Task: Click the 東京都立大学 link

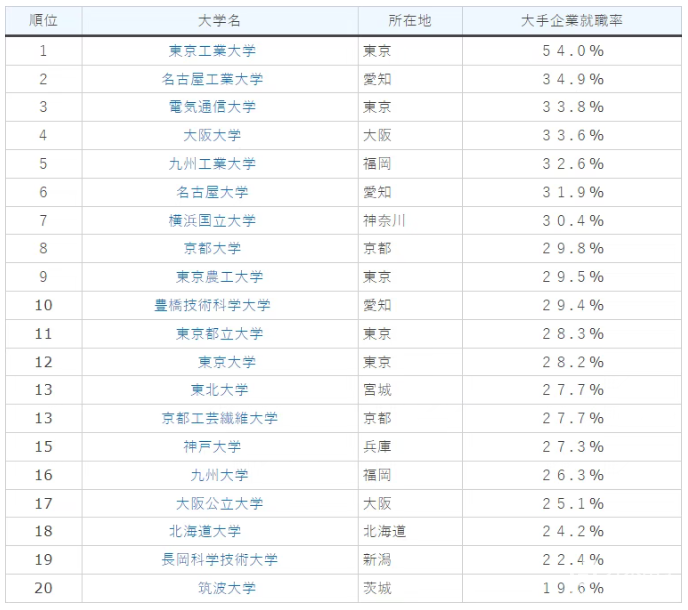Action: pos(219,333)
